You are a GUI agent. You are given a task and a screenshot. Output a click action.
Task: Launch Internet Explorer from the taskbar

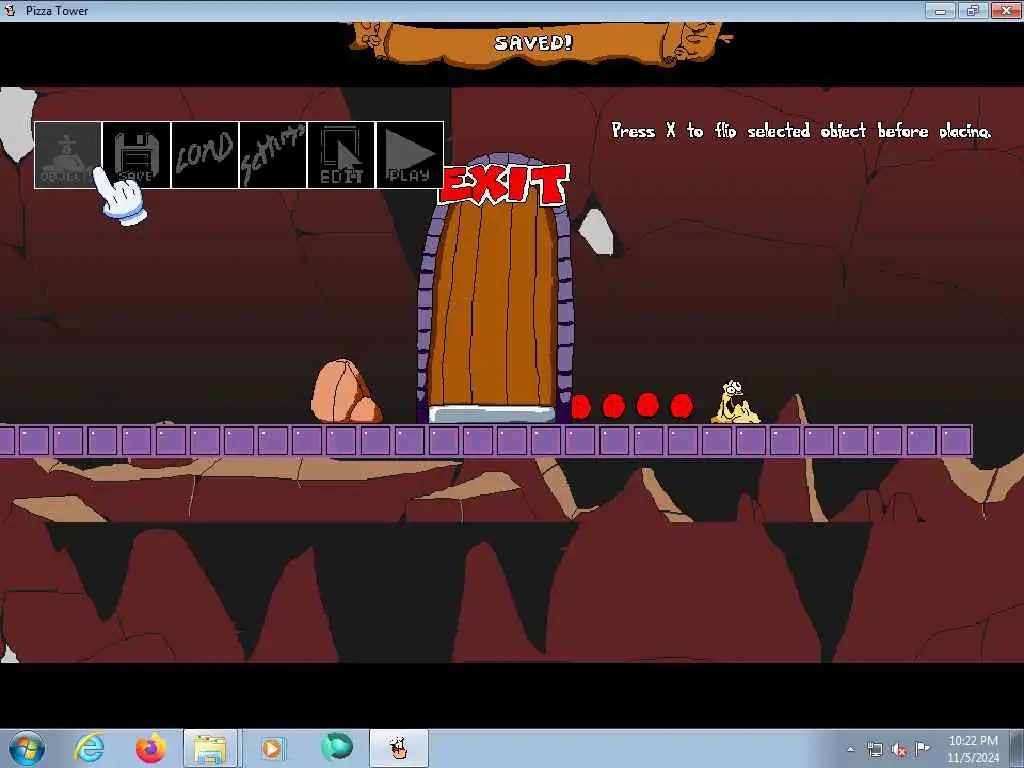[89, 748]
